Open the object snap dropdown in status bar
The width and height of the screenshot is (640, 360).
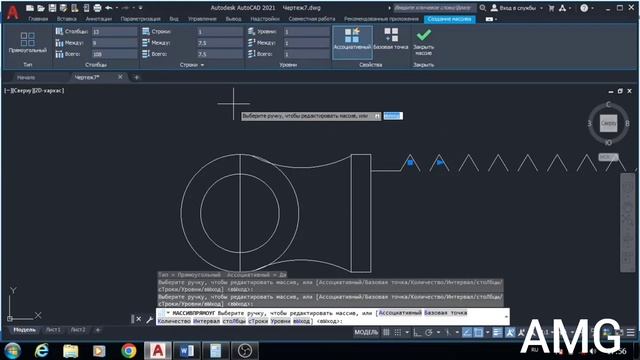[487, 333]
